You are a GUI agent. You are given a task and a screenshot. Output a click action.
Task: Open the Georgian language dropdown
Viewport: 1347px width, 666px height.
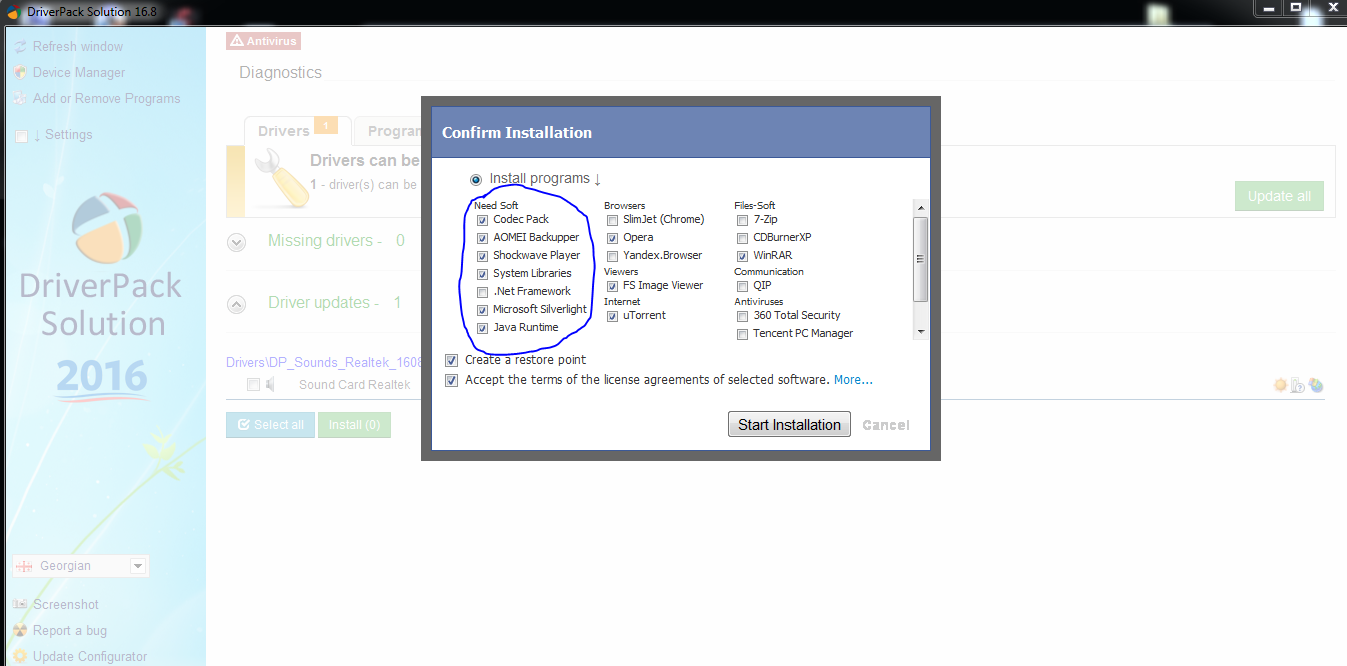(x=81, y=566)
